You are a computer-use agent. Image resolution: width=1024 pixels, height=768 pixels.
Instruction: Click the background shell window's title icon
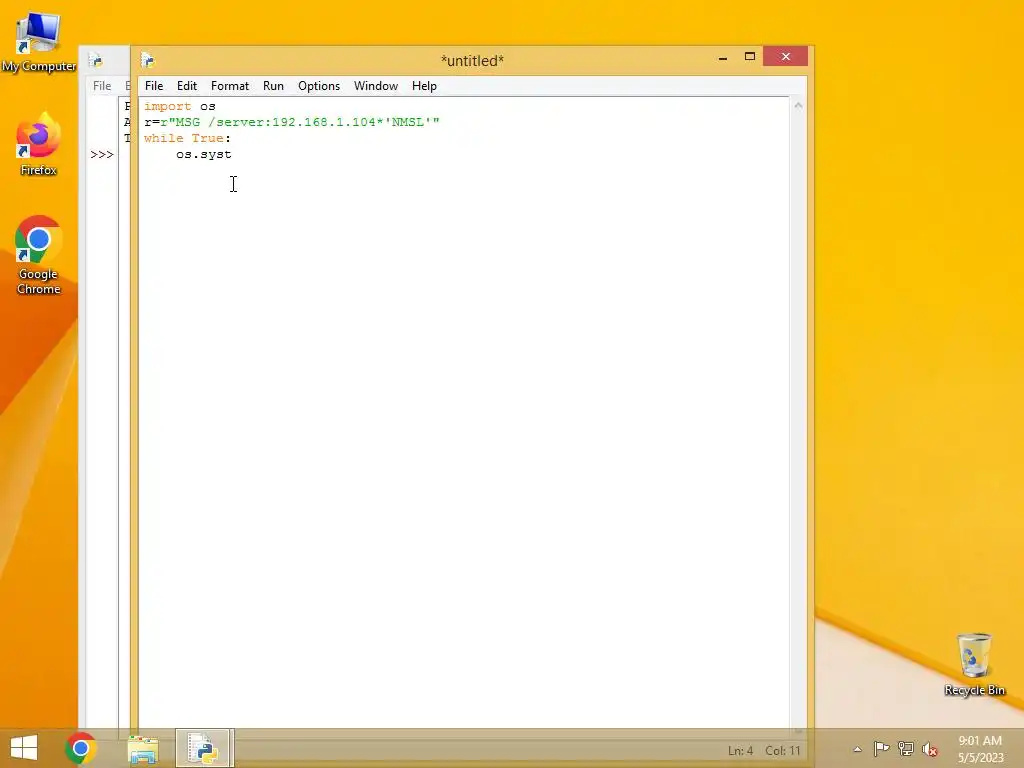pos(96,61)
